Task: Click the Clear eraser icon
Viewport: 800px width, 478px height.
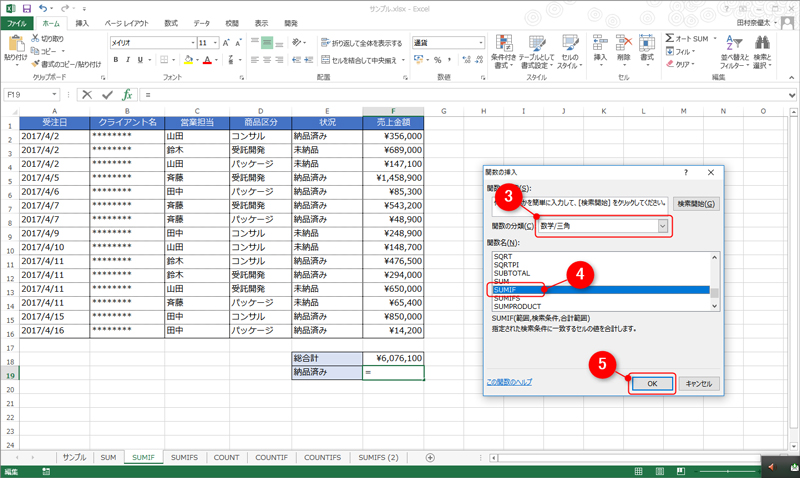Action: [670, 64]
